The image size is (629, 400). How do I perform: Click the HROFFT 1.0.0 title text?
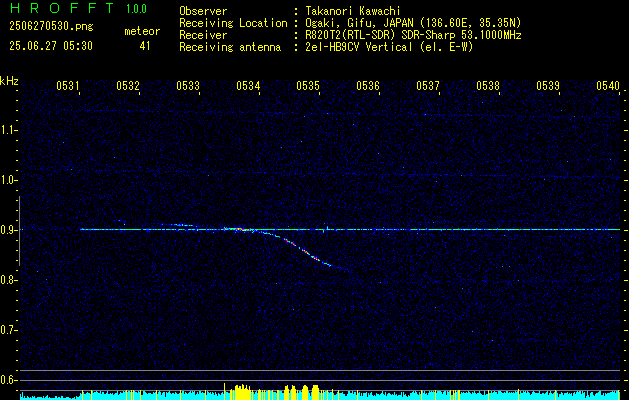pyautogui.click(x=79, y=8)
